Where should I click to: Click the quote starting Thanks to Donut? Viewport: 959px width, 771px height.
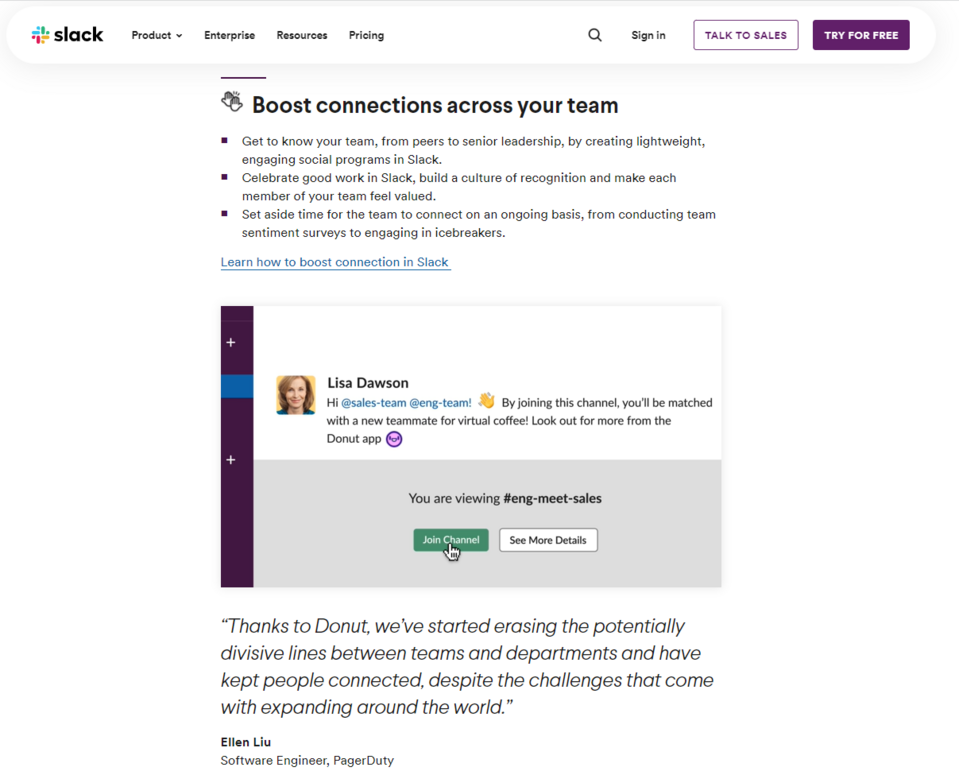point(467,666)
